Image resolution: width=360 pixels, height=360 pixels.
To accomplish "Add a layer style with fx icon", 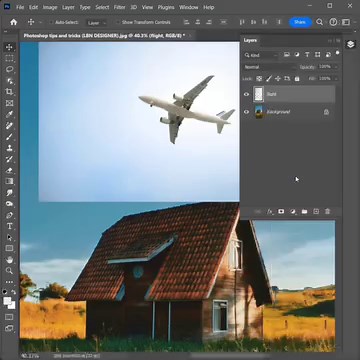I will pyautogui.click(x=270, y=212).
